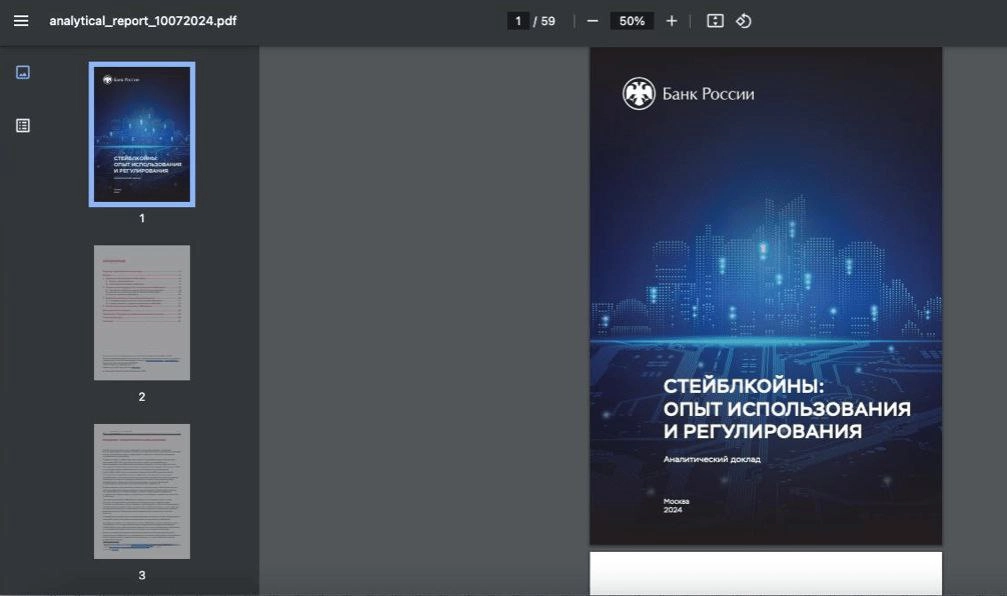Zoom in with the plus button
Viewport: 1007px width, 596px height.
[671, 21]
